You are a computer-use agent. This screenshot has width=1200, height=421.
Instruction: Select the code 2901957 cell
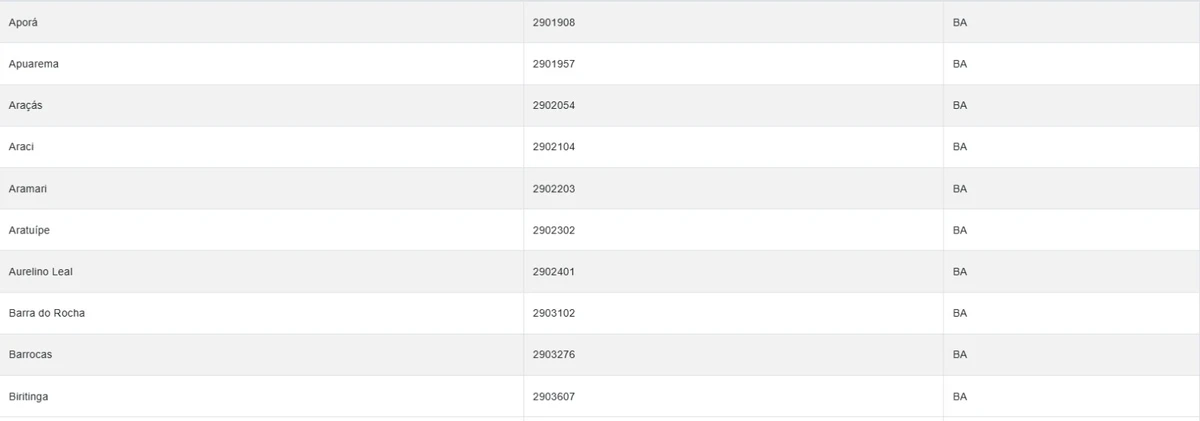click(x=554, y=64)
